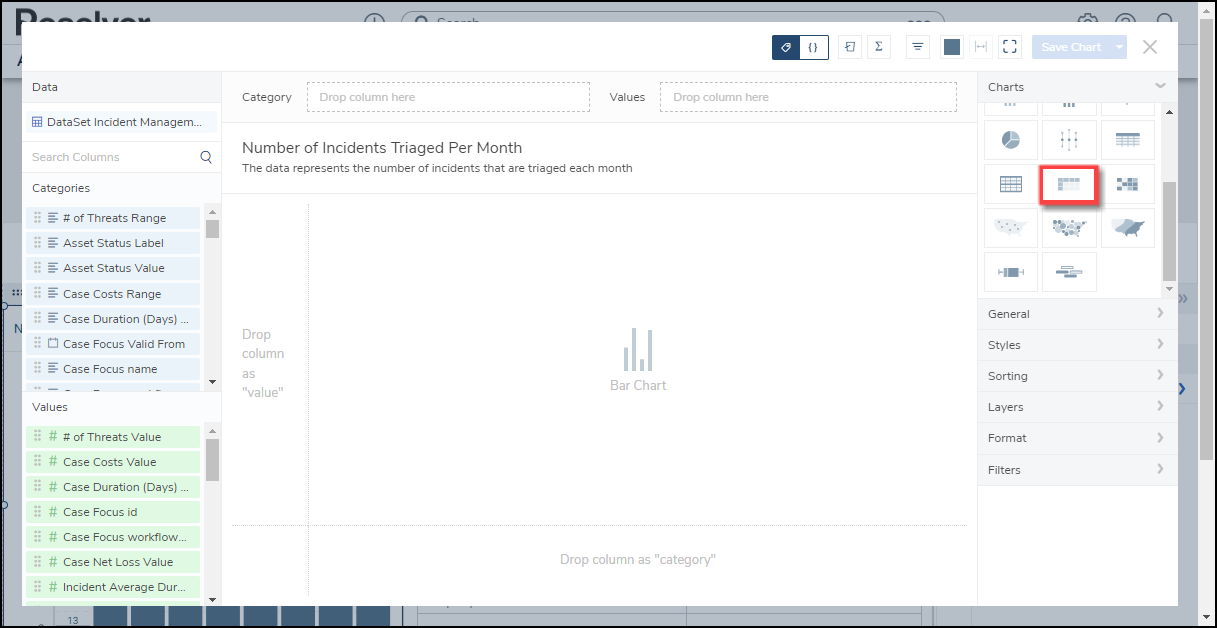
Task: Select the Case Focus id value
Action: [x=113, y=512]
